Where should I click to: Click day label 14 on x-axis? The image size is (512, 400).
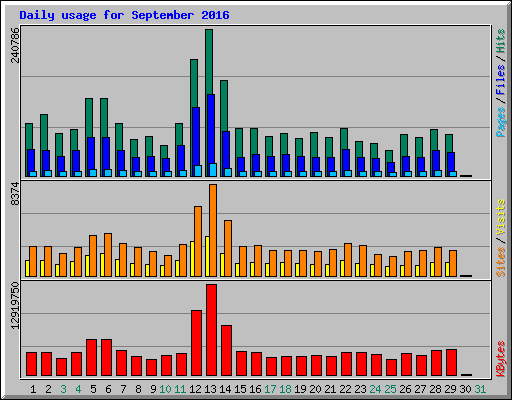225,389
